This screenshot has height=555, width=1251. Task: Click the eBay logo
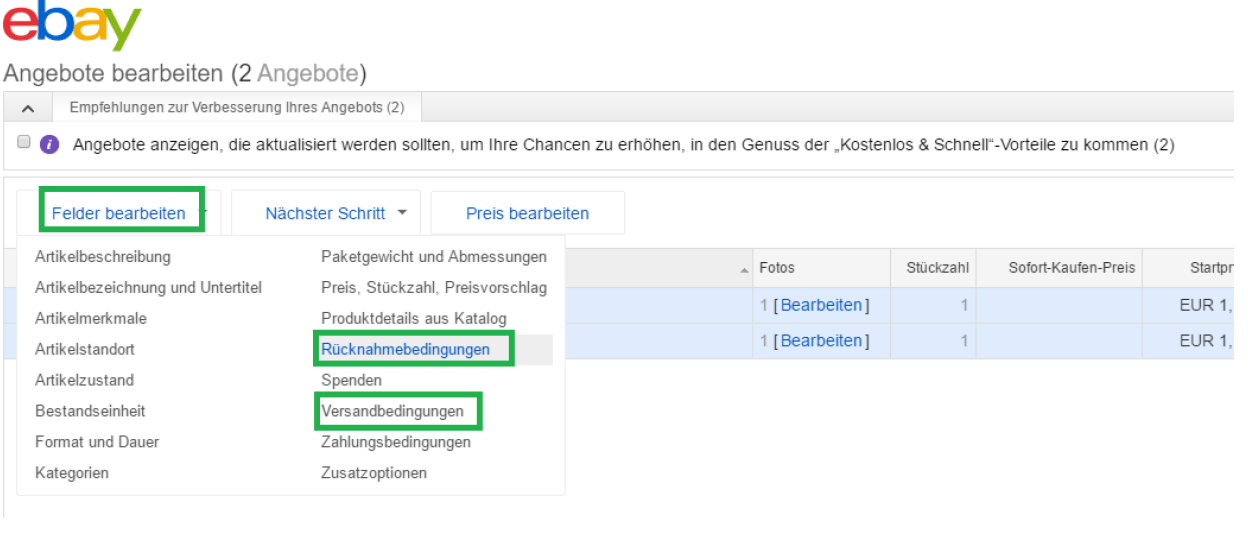click(x=72, y=27)
